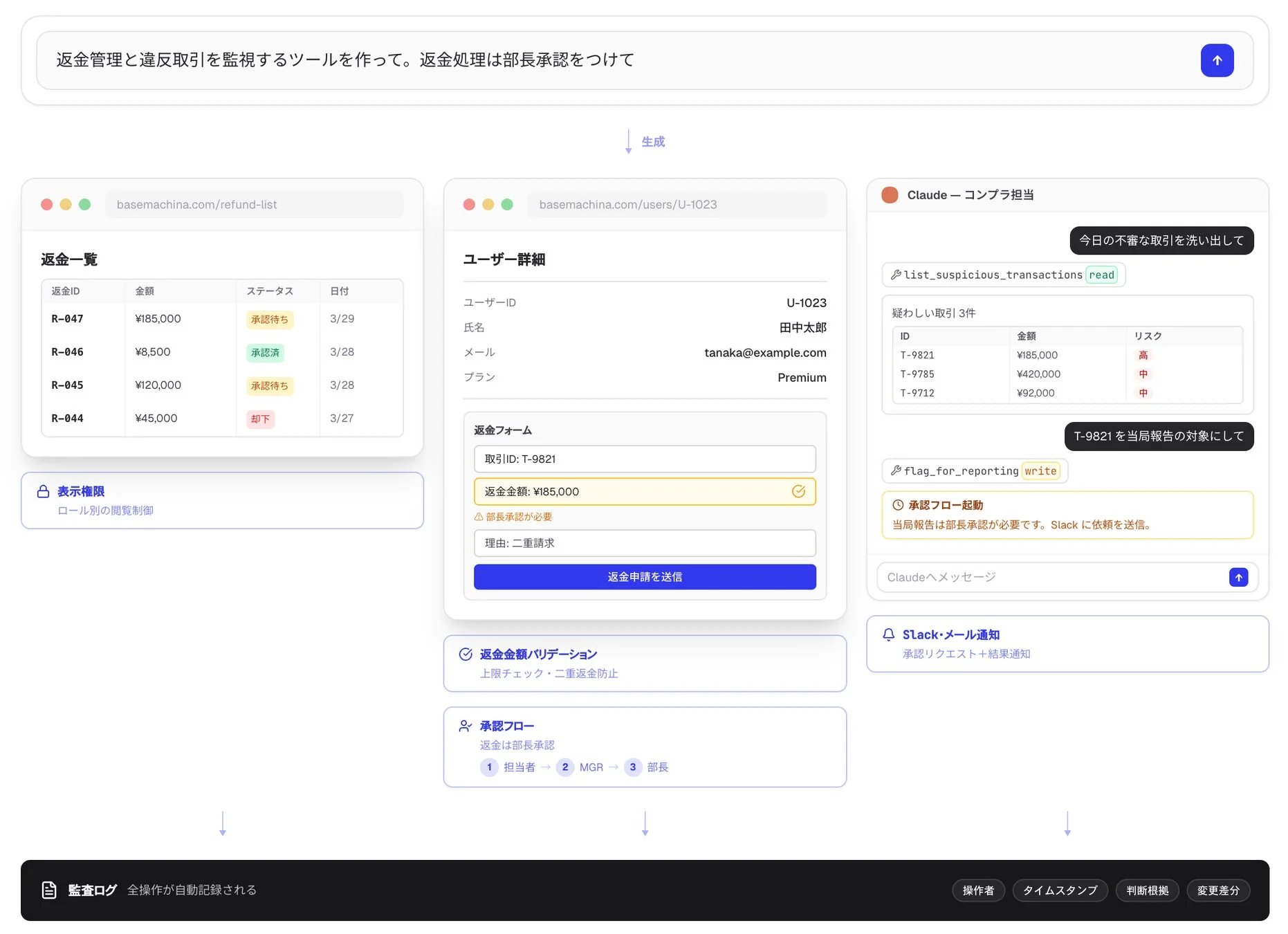Click the タイムスタンプ tag
1288x934 pixels.
1060,890
